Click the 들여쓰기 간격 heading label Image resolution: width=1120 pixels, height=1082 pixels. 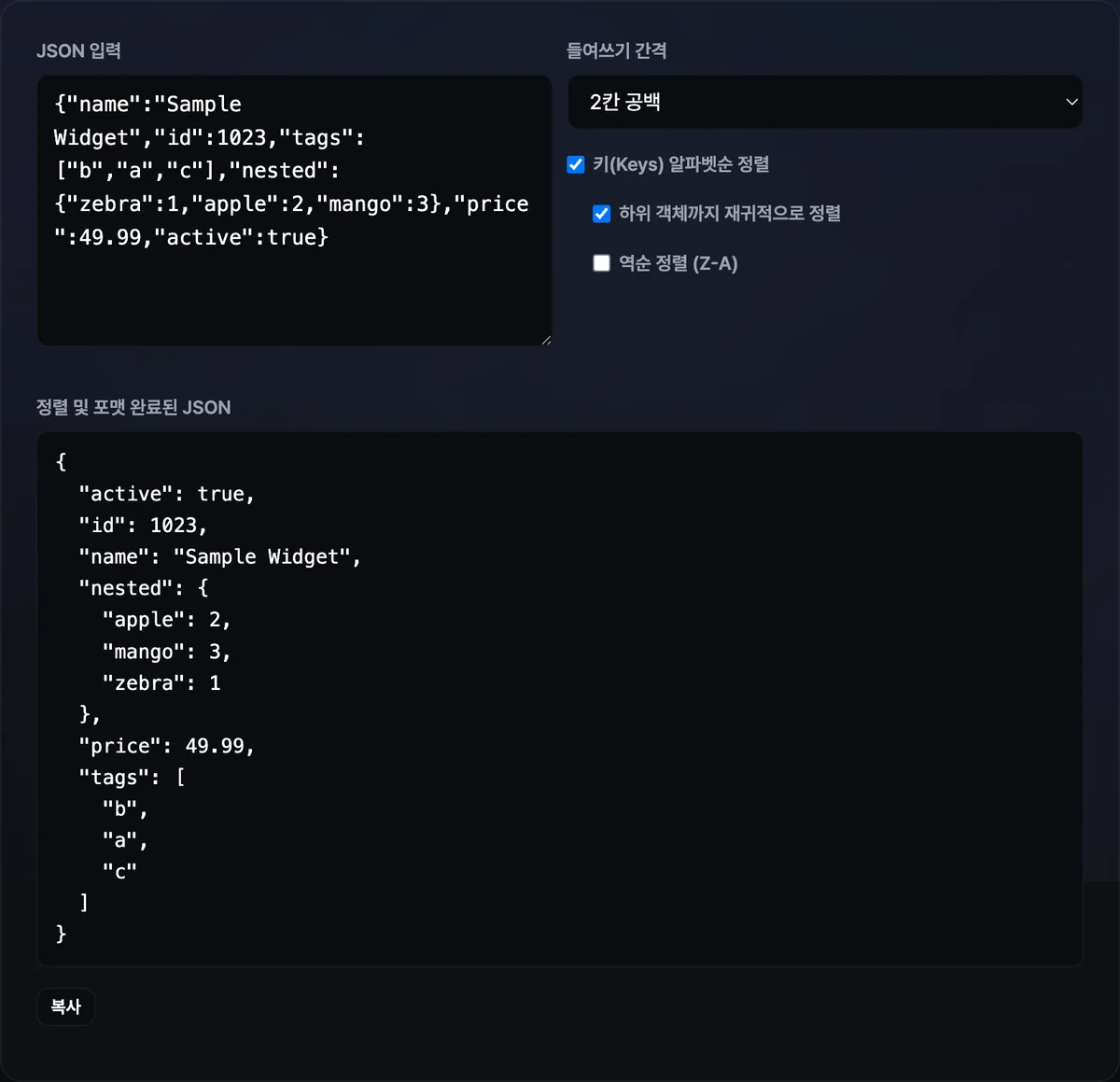617,50
